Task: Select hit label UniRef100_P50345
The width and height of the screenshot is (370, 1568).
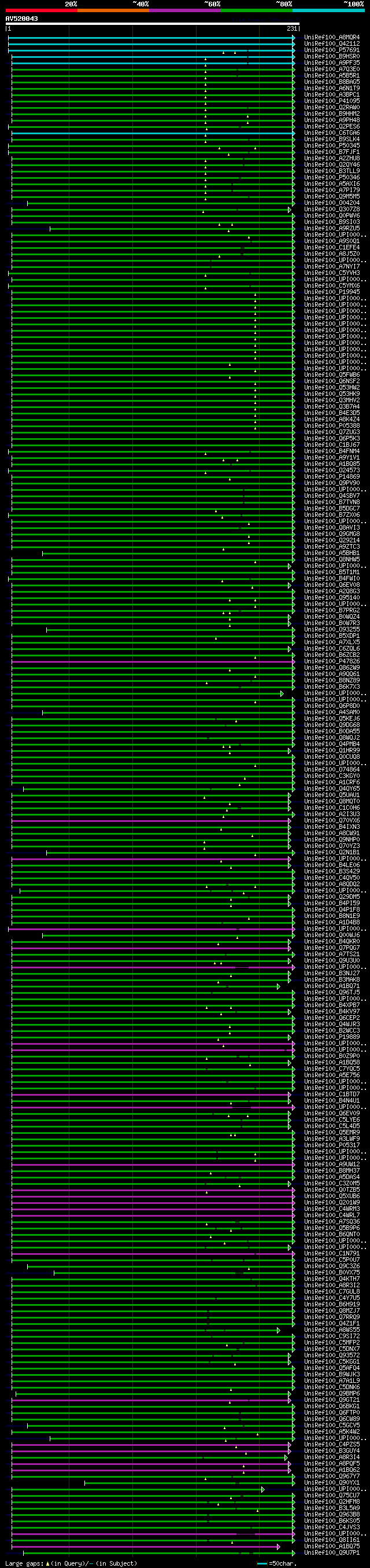Action: point(332,146)
